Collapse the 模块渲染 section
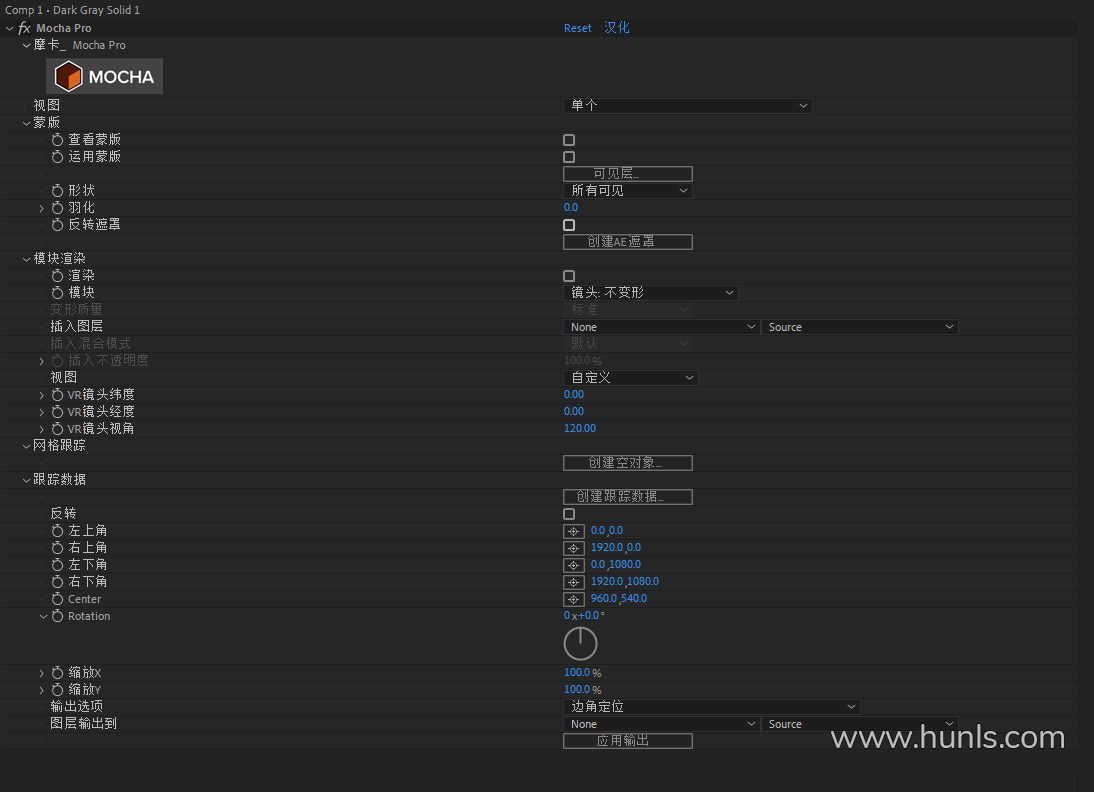 27,259
